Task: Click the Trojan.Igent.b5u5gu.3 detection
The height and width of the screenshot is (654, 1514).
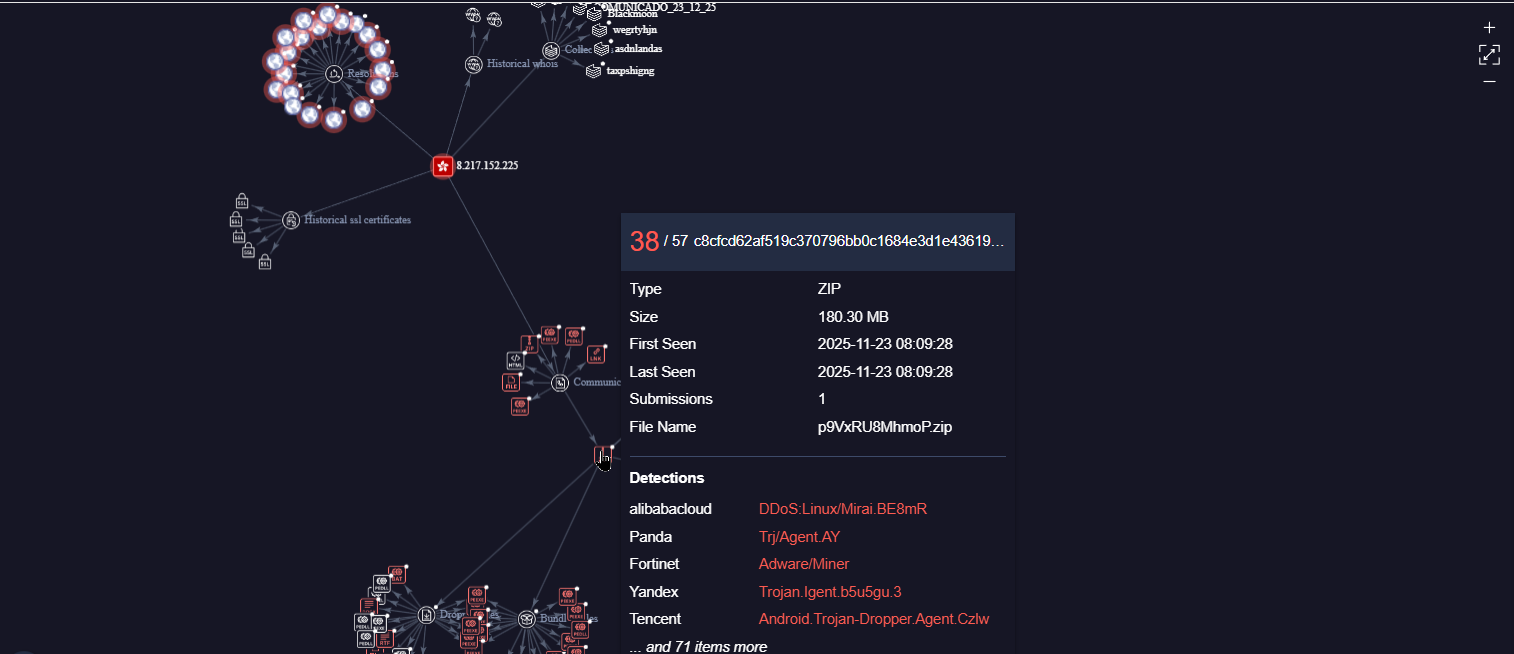Action: point(831,592)
